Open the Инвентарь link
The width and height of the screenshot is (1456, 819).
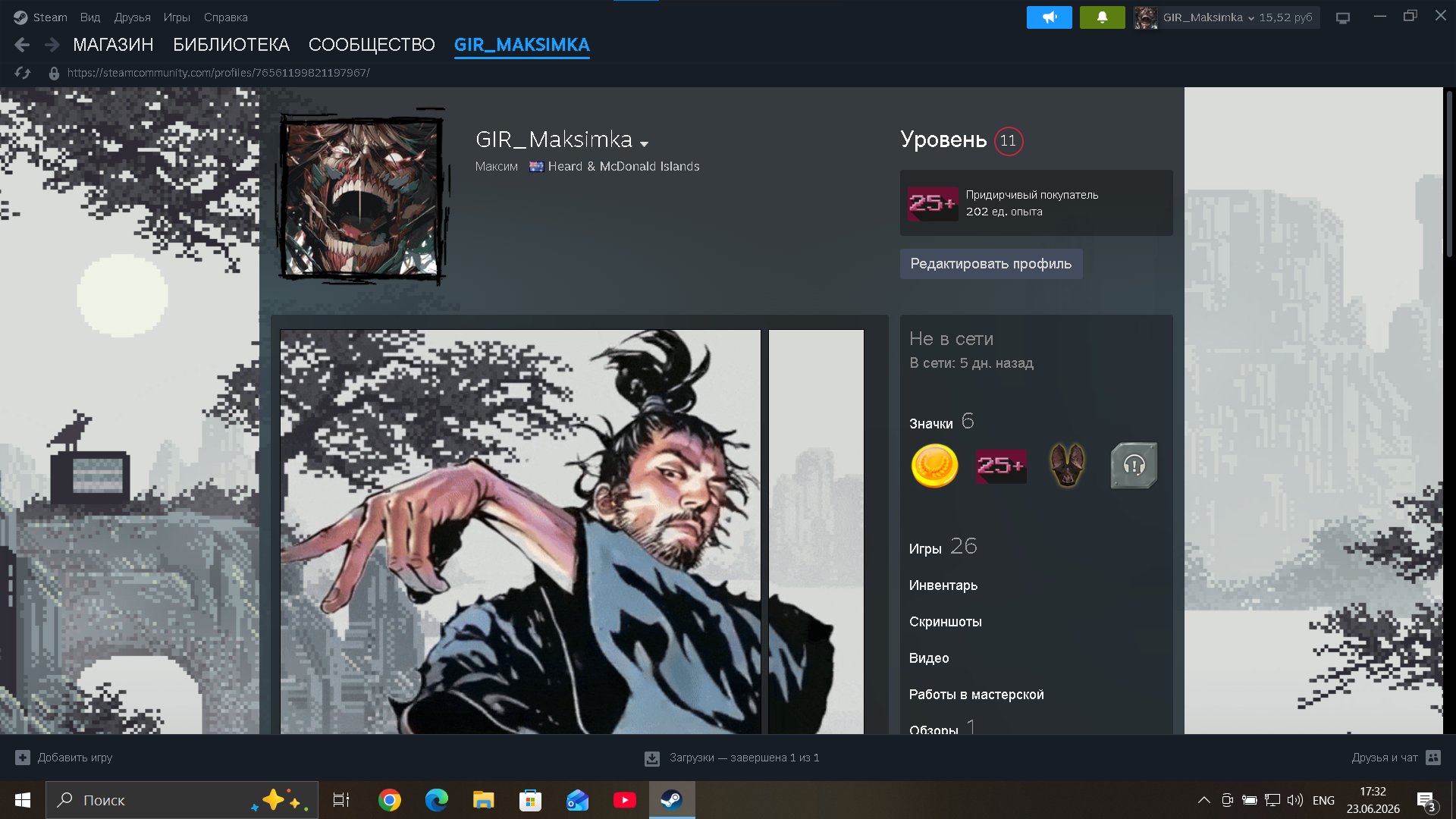(943, 585)
